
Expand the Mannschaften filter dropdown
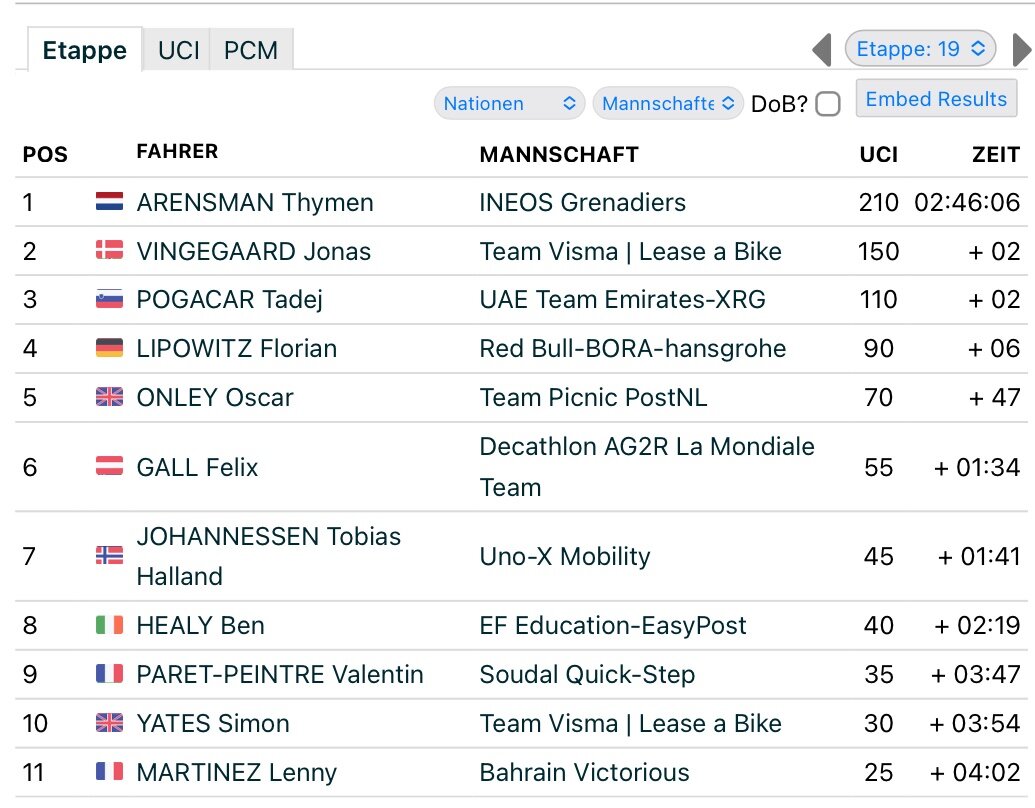(668, 104)
